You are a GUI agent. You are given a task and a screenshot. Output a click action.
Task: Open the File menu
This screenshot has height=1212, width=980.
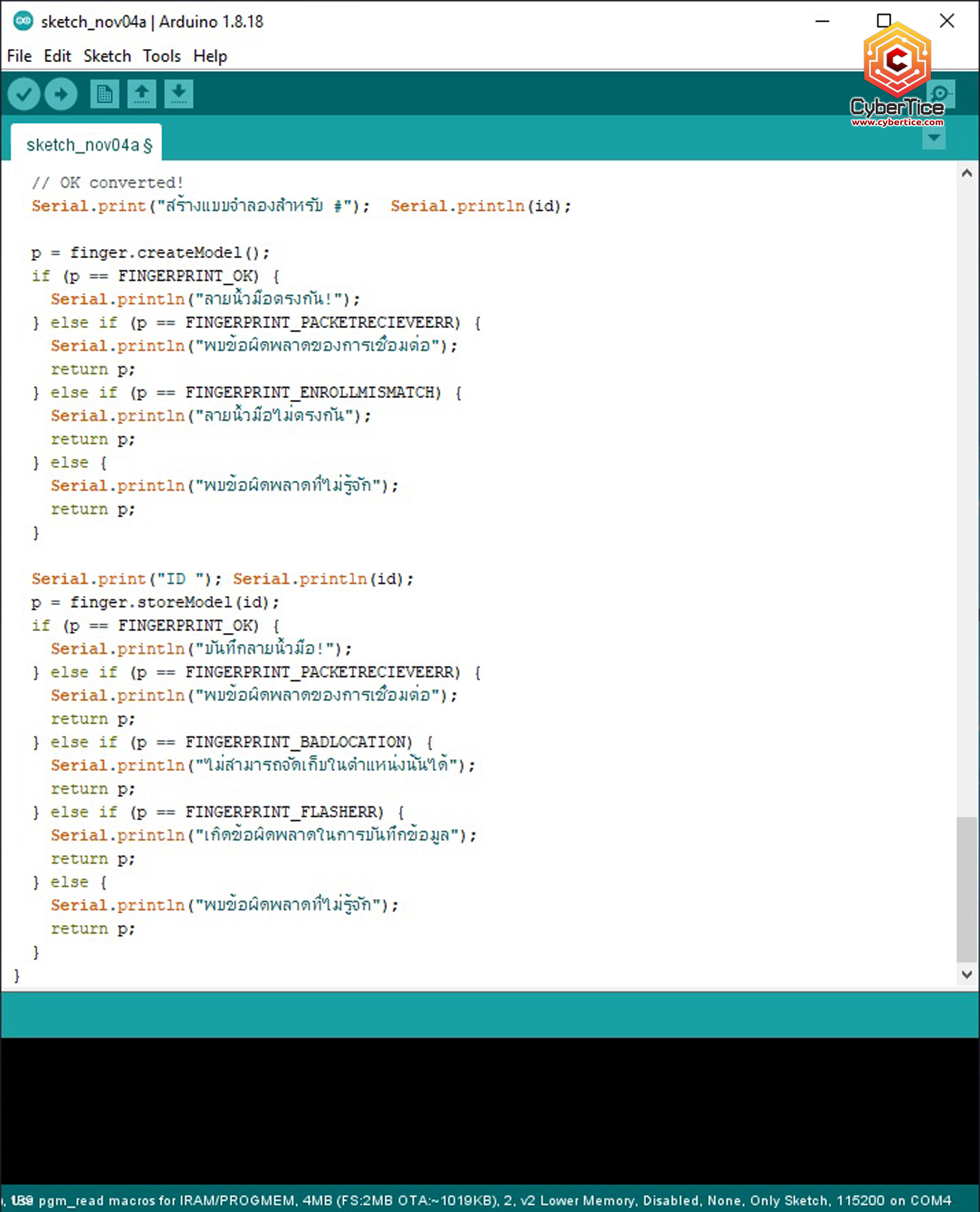19,56
